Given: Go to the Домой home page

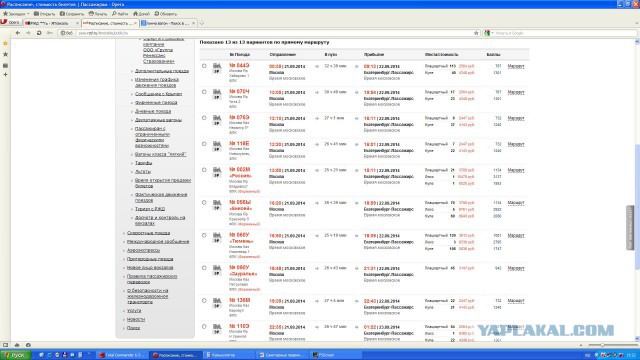Looking at the screenshot, I should tap(141, 13).
